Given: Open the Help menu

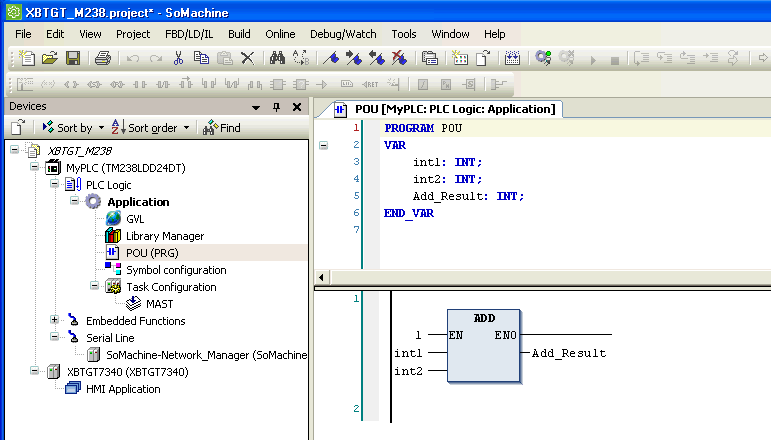Looking at the screenshot, I should click(494, 34).
